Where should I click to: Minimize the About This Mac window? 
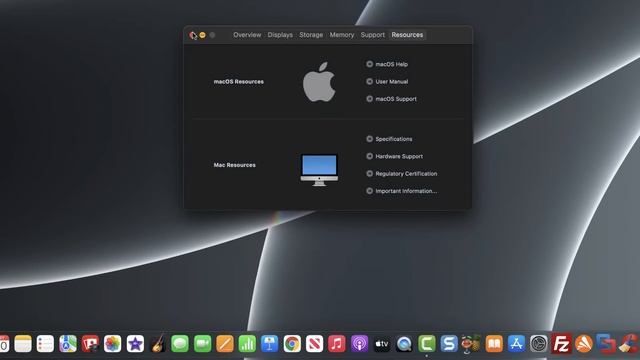tap(202, 35)
